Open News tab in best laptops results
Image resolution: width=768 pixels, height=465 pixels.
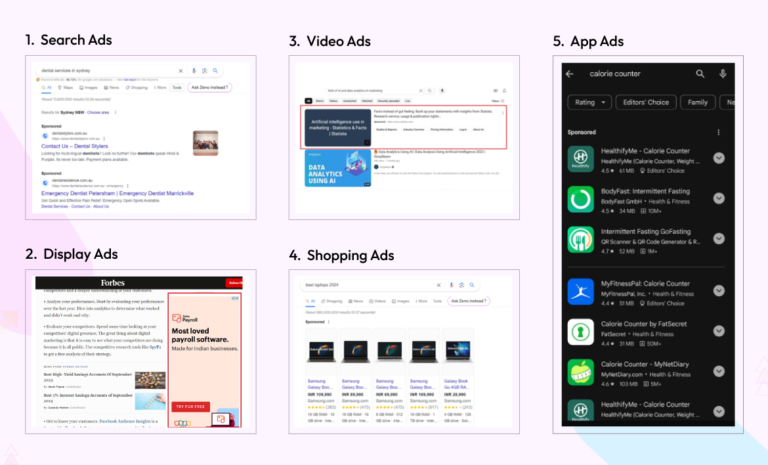[356, 301]
